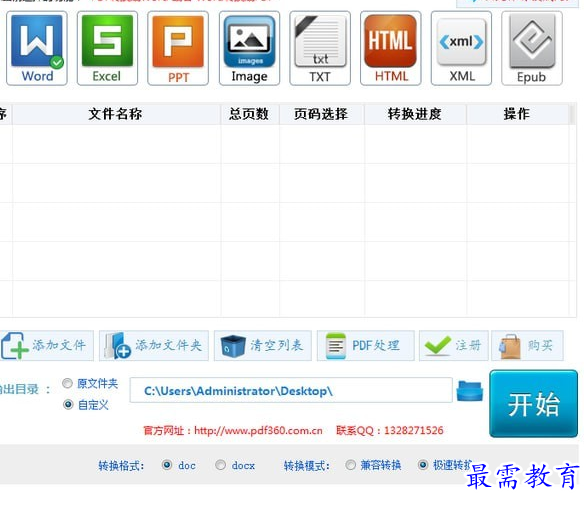Click the 总页数 column header

(x=249, y=114)
